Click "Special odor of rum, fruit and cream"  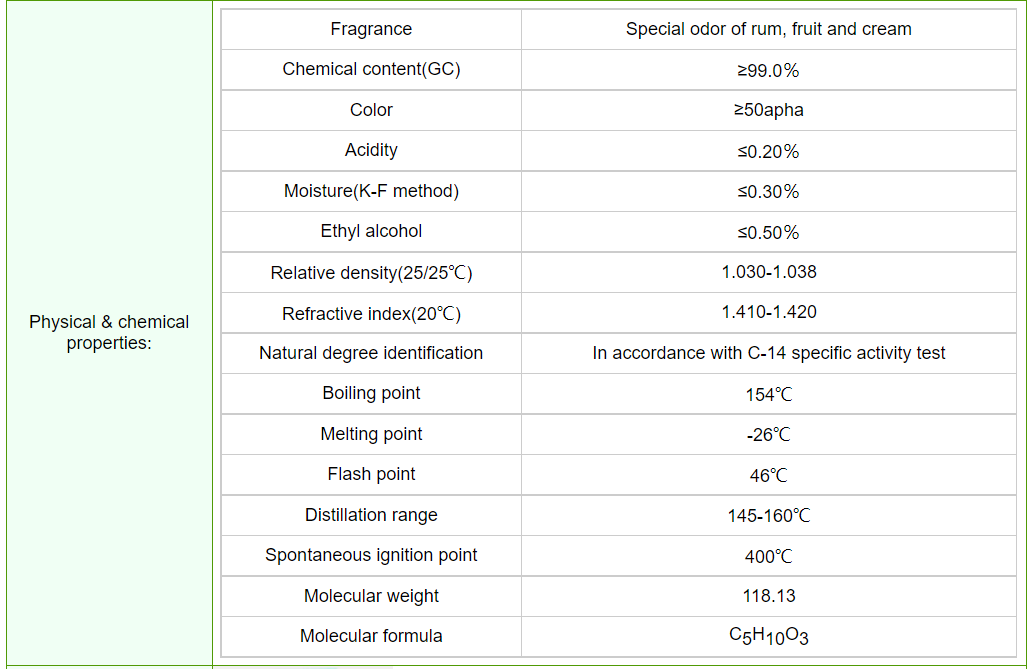(768, 29)
